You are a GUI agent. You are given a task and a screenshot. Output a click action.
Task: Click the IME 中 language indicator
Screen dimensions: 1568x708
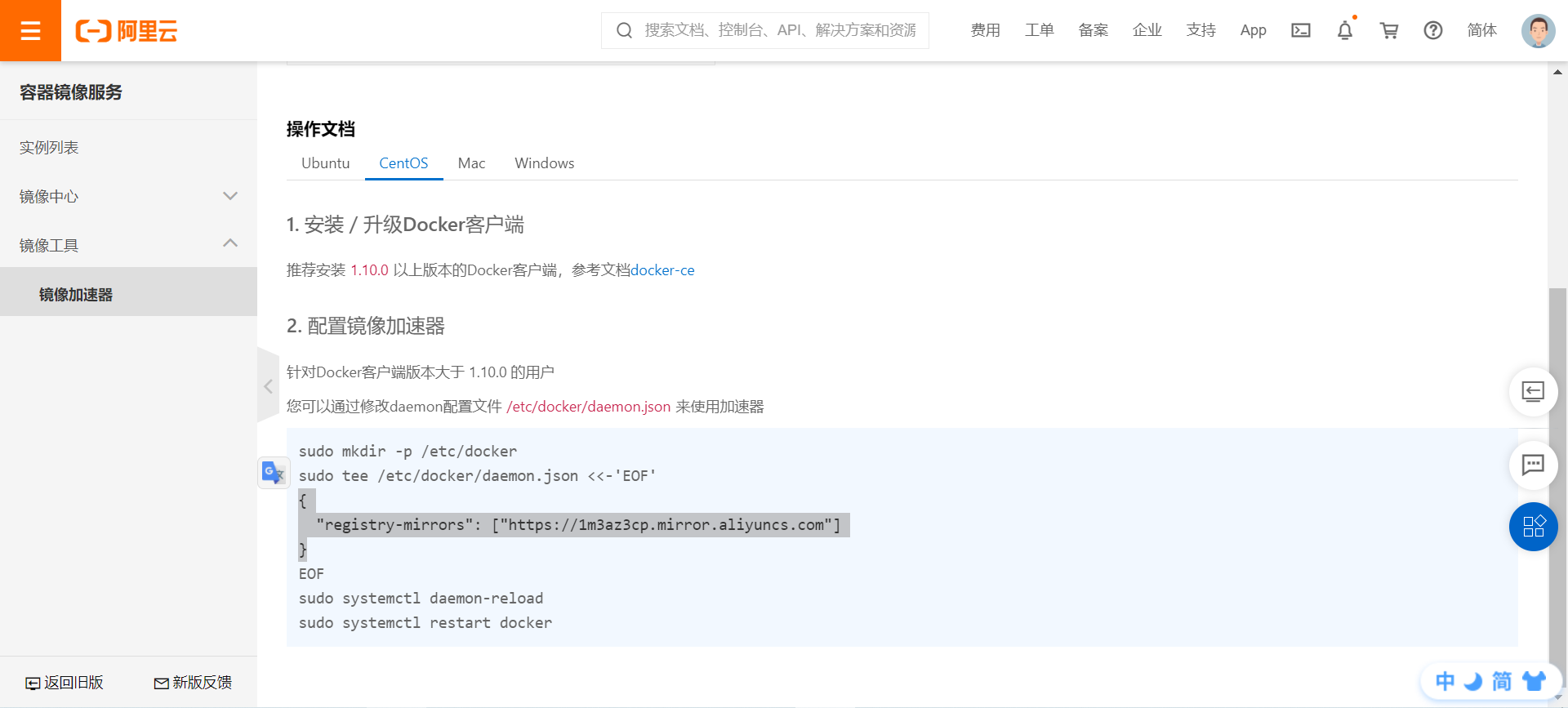(x=1445, y=681)
